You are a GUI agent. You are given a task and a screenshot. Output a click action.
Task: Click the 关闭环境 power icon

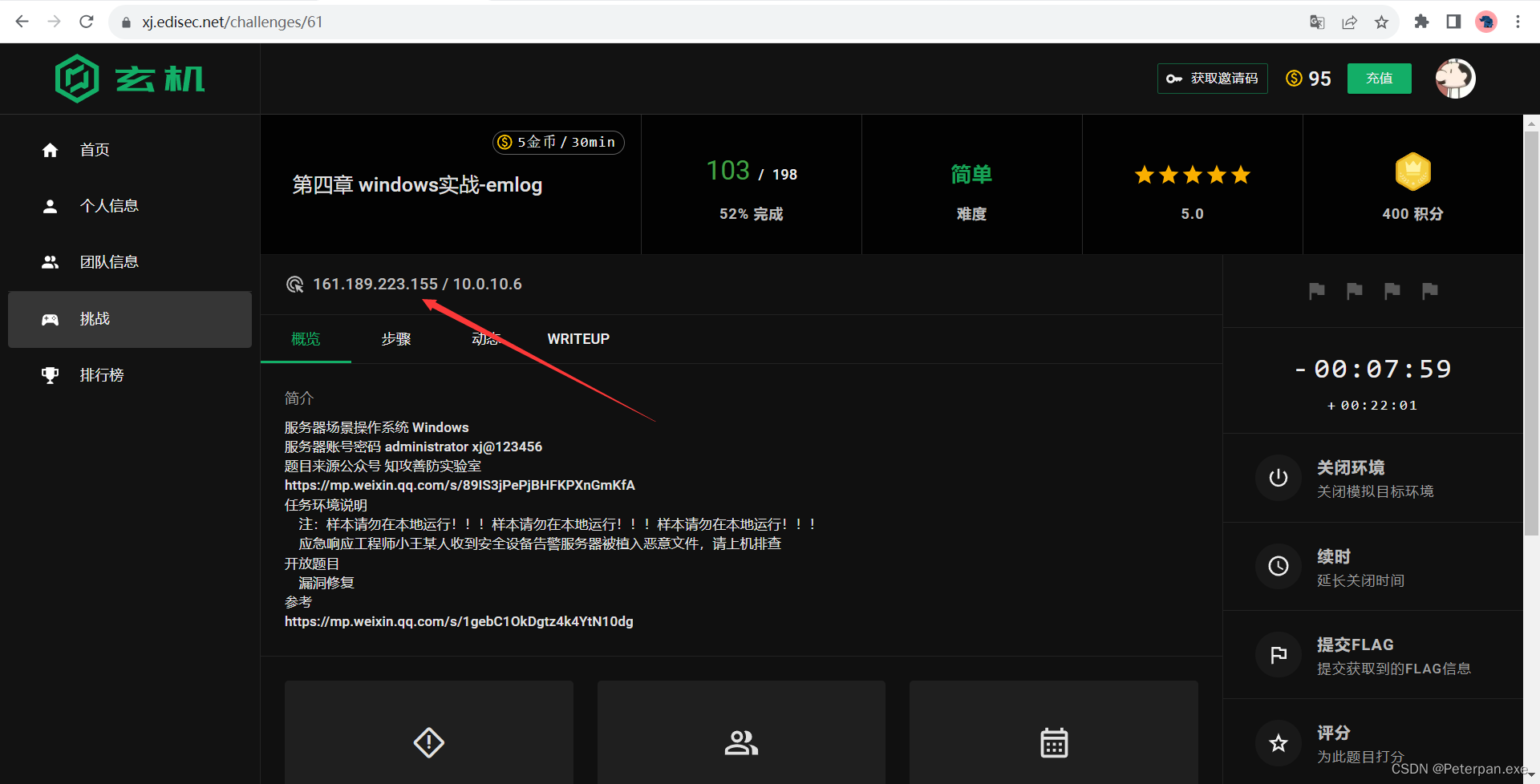pos(1279,479)
